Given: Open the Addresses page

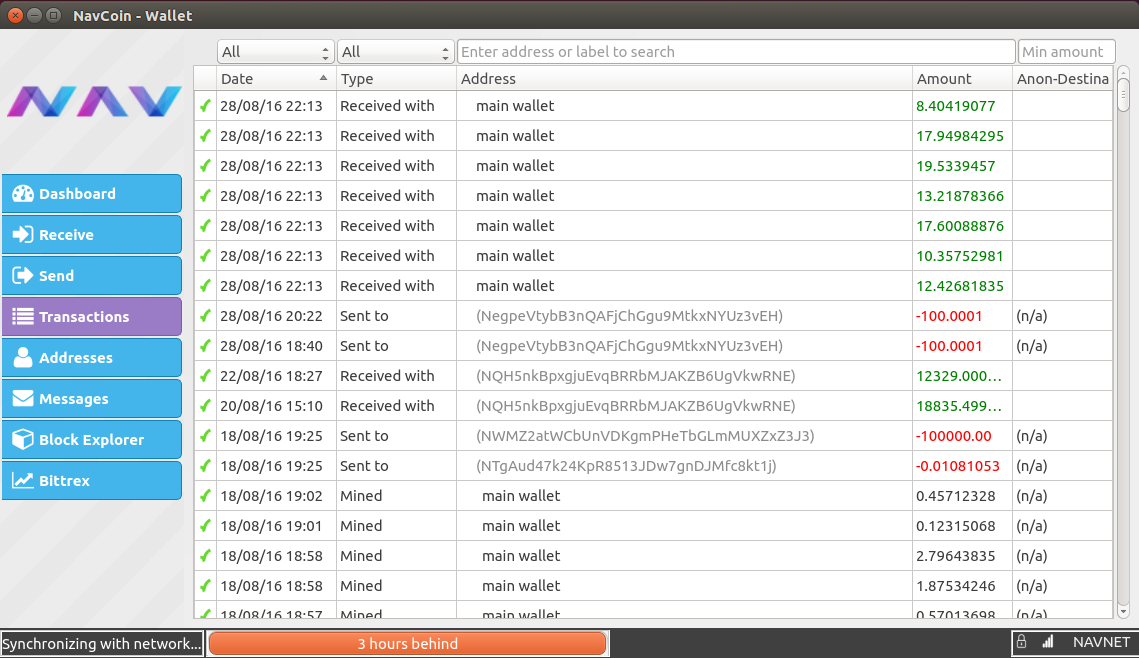Looking at the screenshot, I should [92, 357].
